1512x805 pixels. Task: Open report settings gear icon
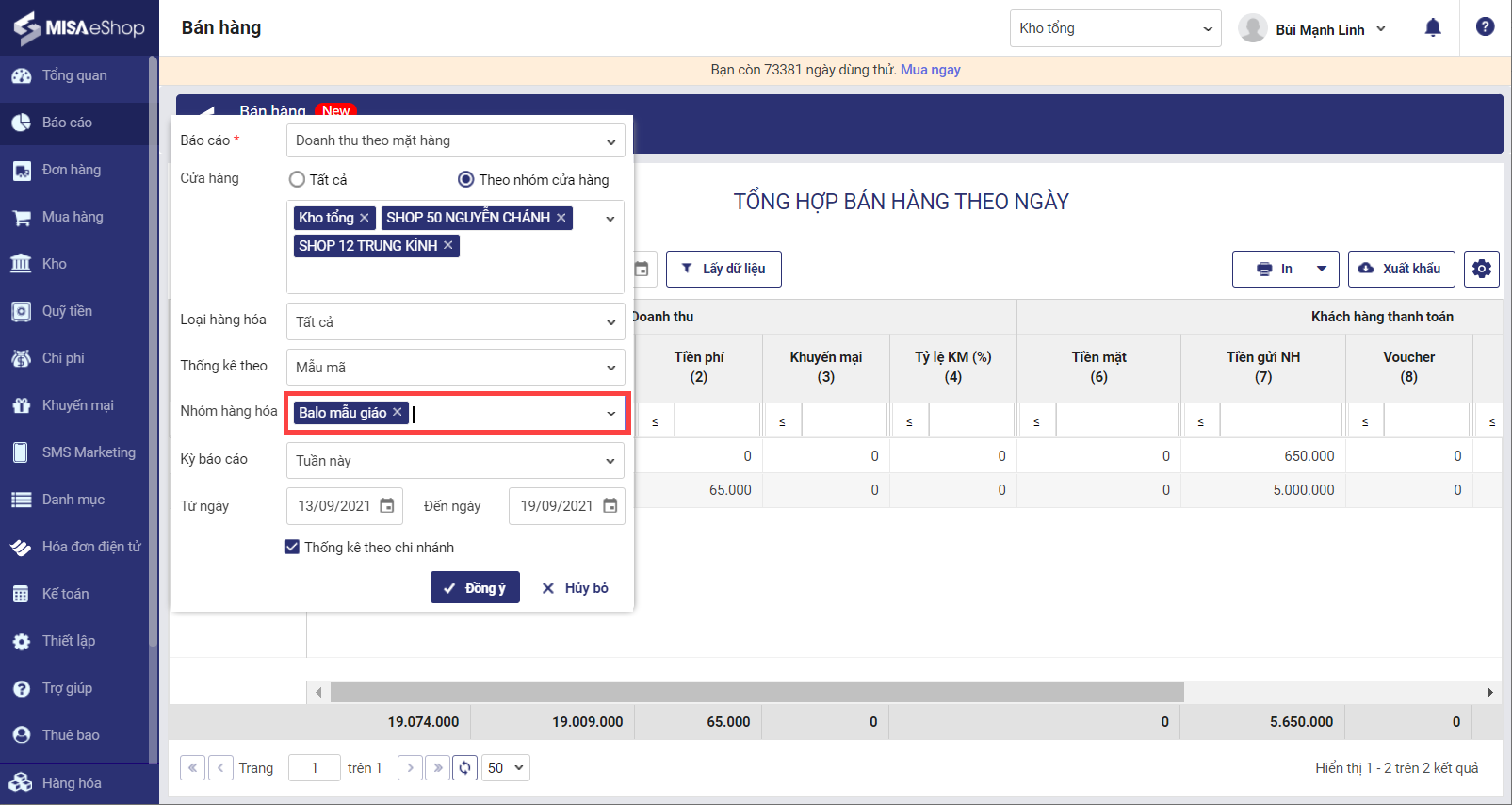coord(1481,269)
